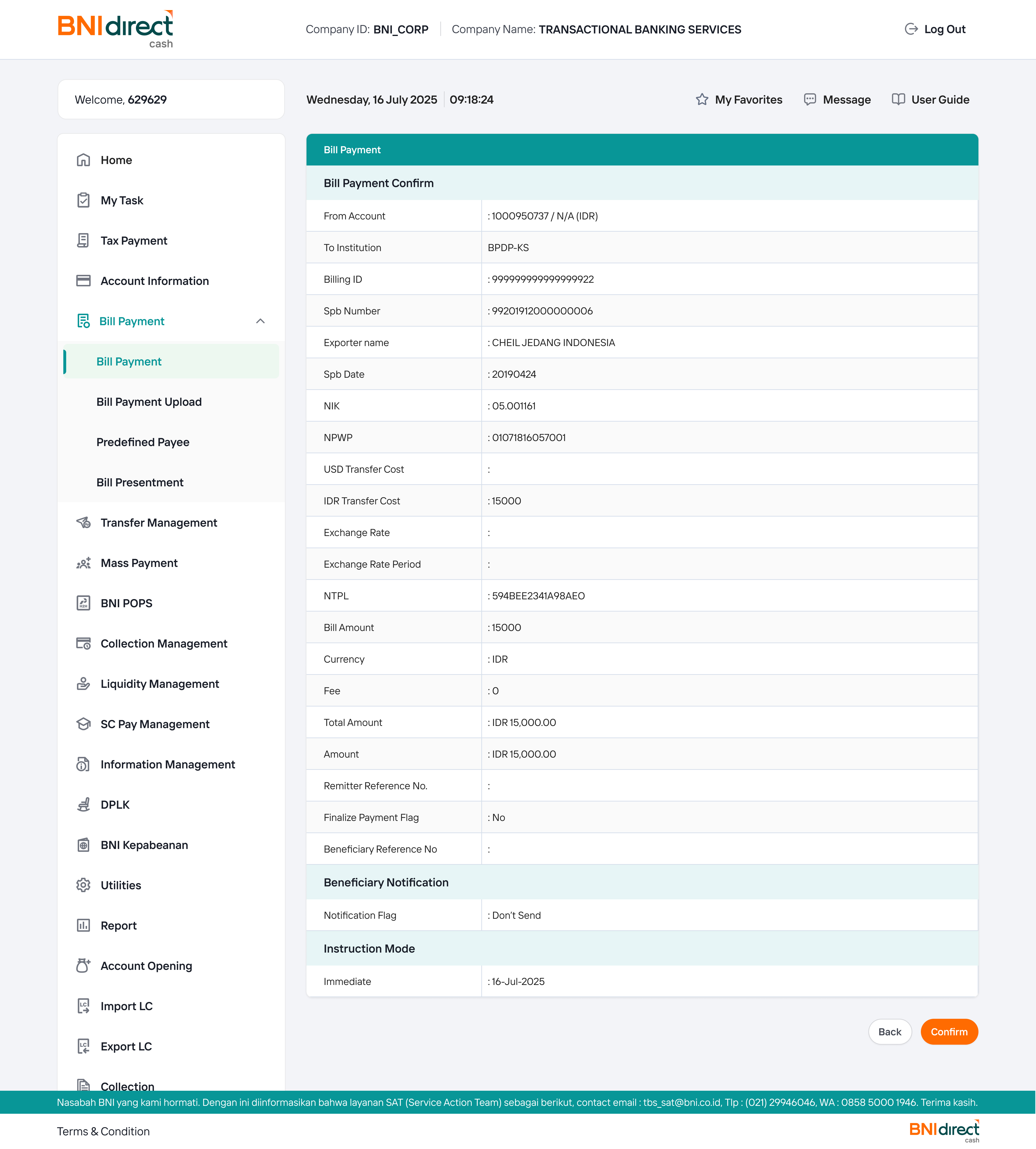Click the Tax Payment receipt icon
This screenshot has width=1036, height=1149.
pos(83,241)
